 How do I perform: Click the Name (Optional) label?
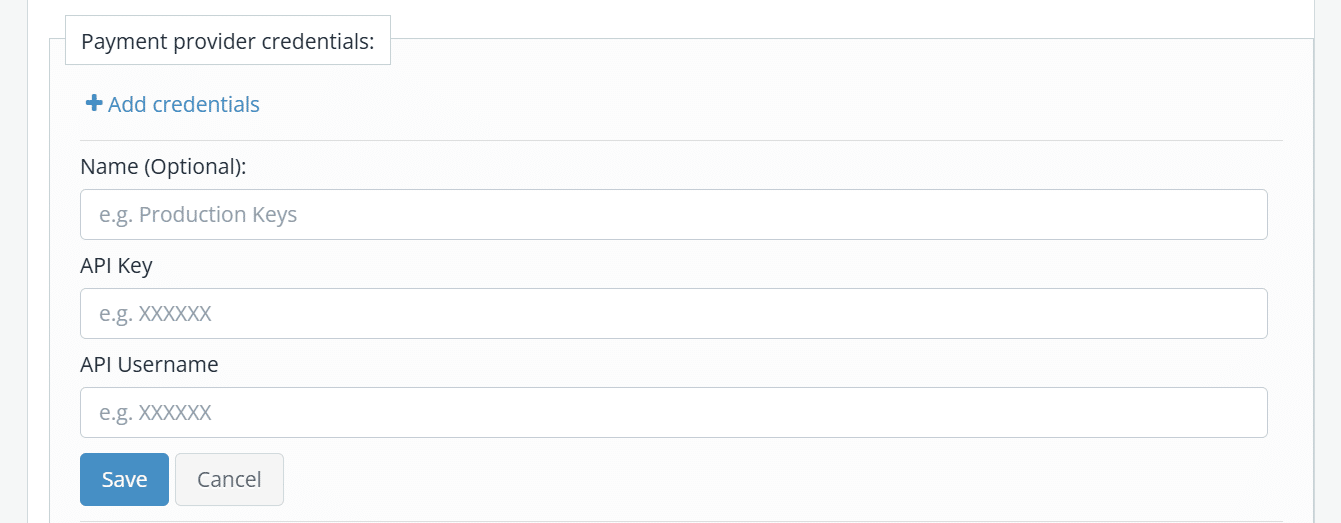(x=163, y=167)
